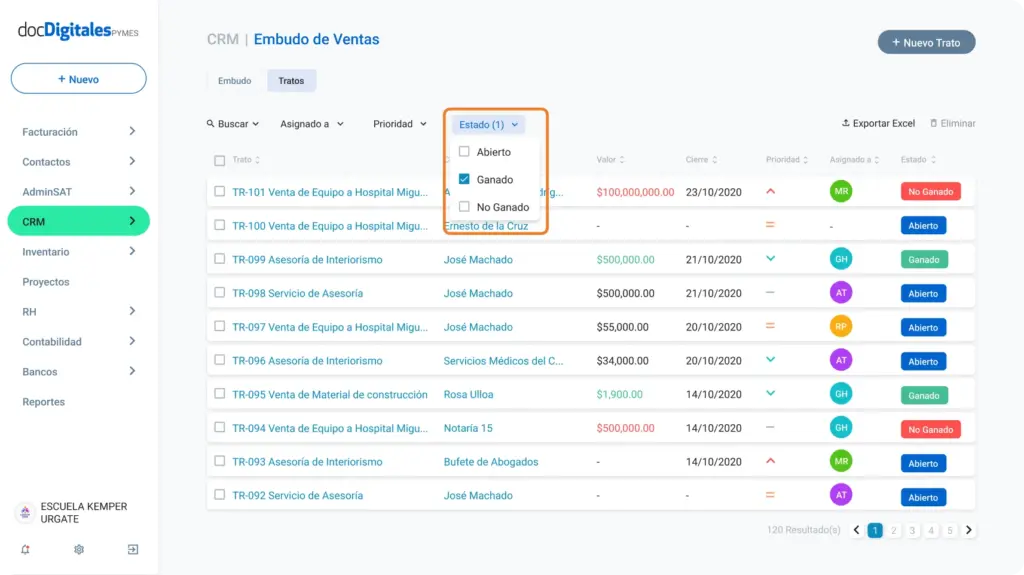Viewport: 1024px width, 575px height.
Task: Click the AT avatar on TR-092 row
Action: (x=840, y=495)
